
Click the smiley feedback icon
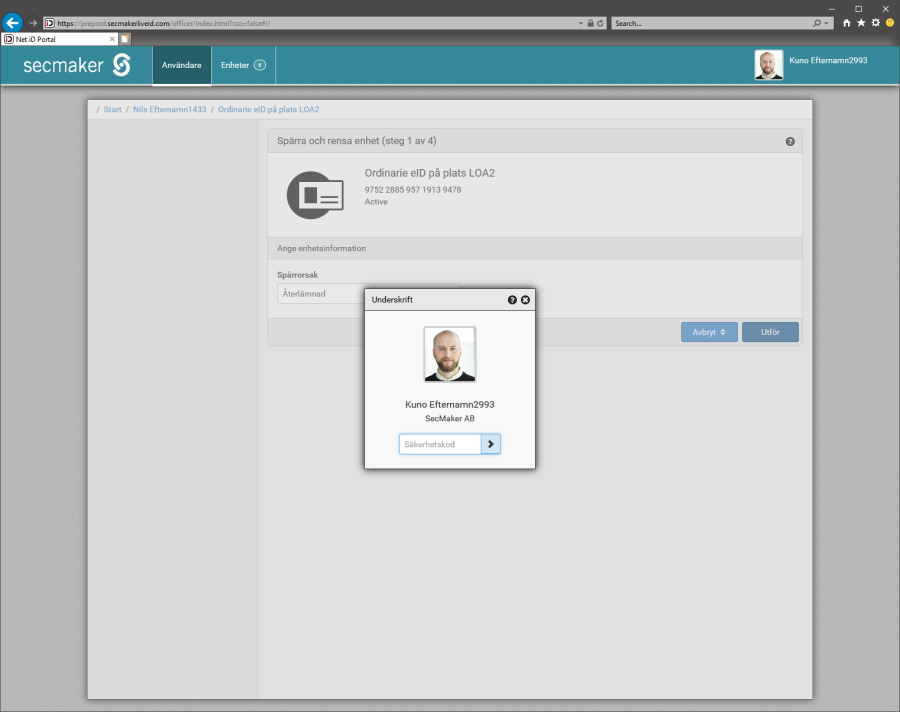pyautogui.click(x=890, y=23)
